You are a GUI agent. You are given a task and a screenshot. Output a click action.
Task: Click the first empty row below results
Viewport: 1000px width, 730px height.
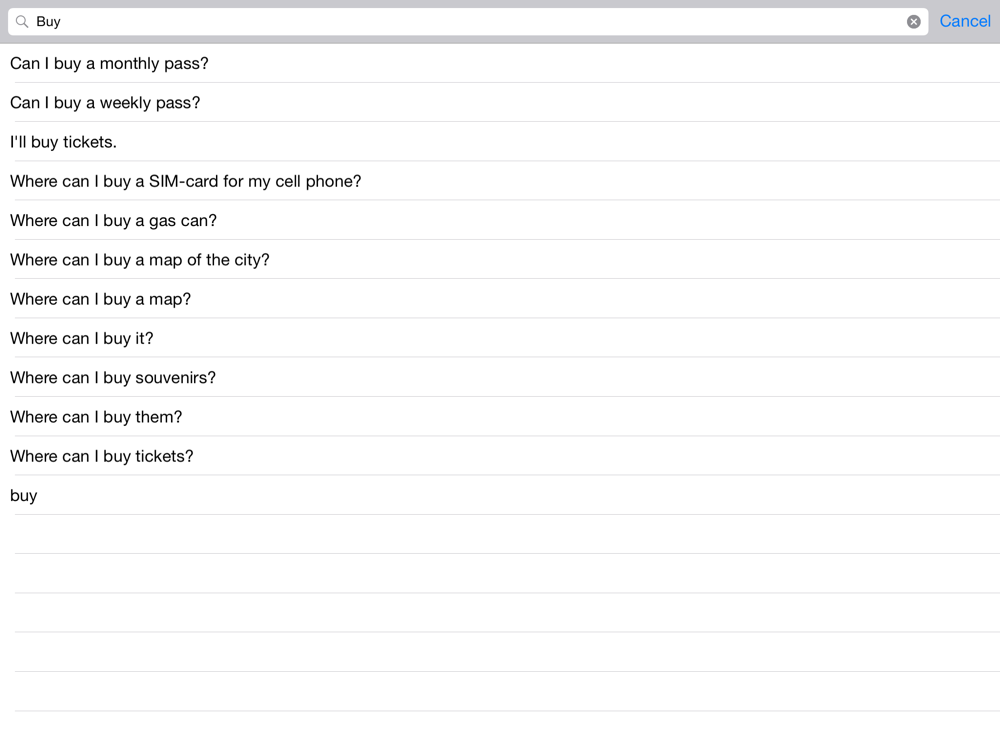tap(500, 534)
